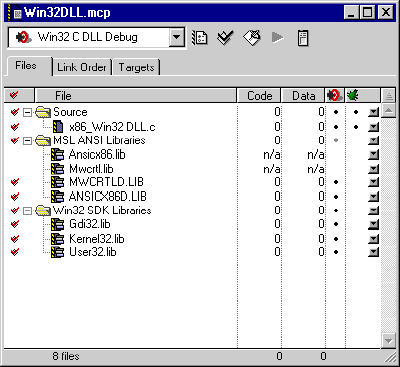Viewport: 400px width, 367px height.
Task: Click the Make project icon
Action: (251, 38)
